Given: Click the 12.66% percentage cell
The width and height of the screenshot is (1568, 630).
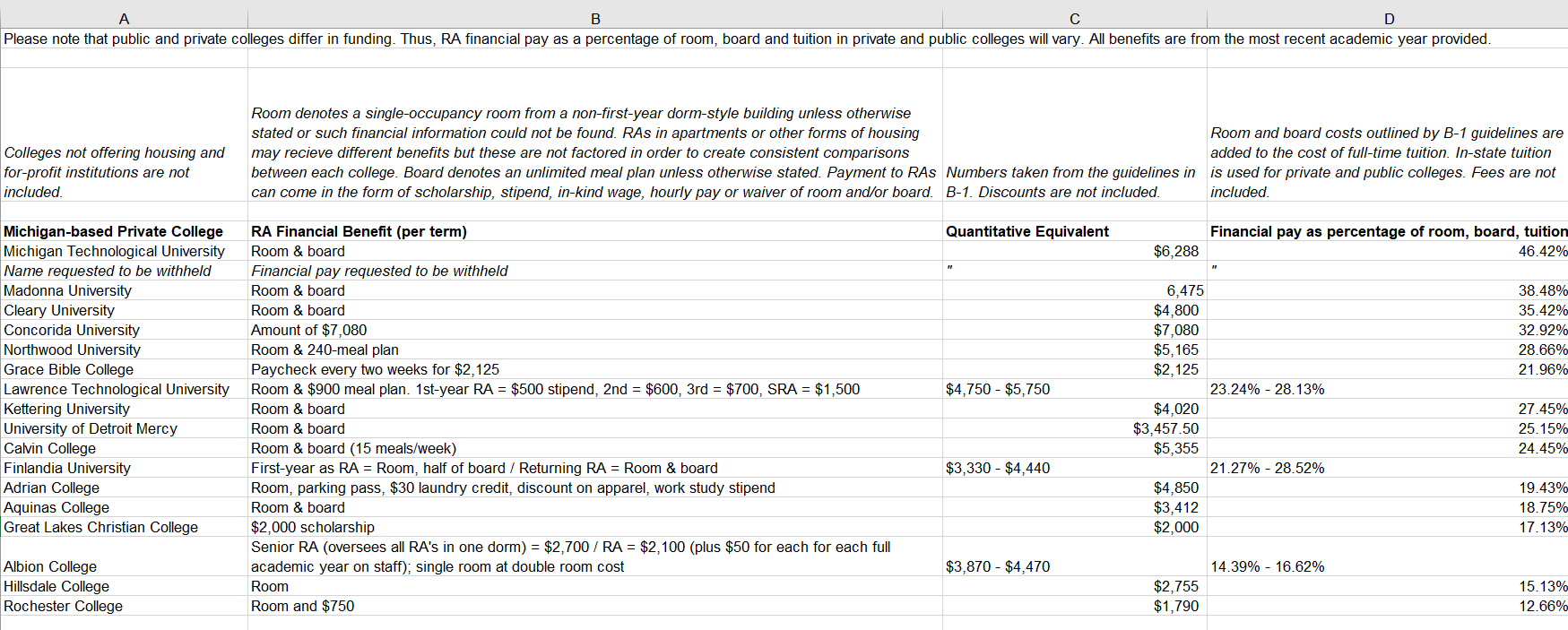Looking at the screenshot, I should click(x=1388, y=606).
